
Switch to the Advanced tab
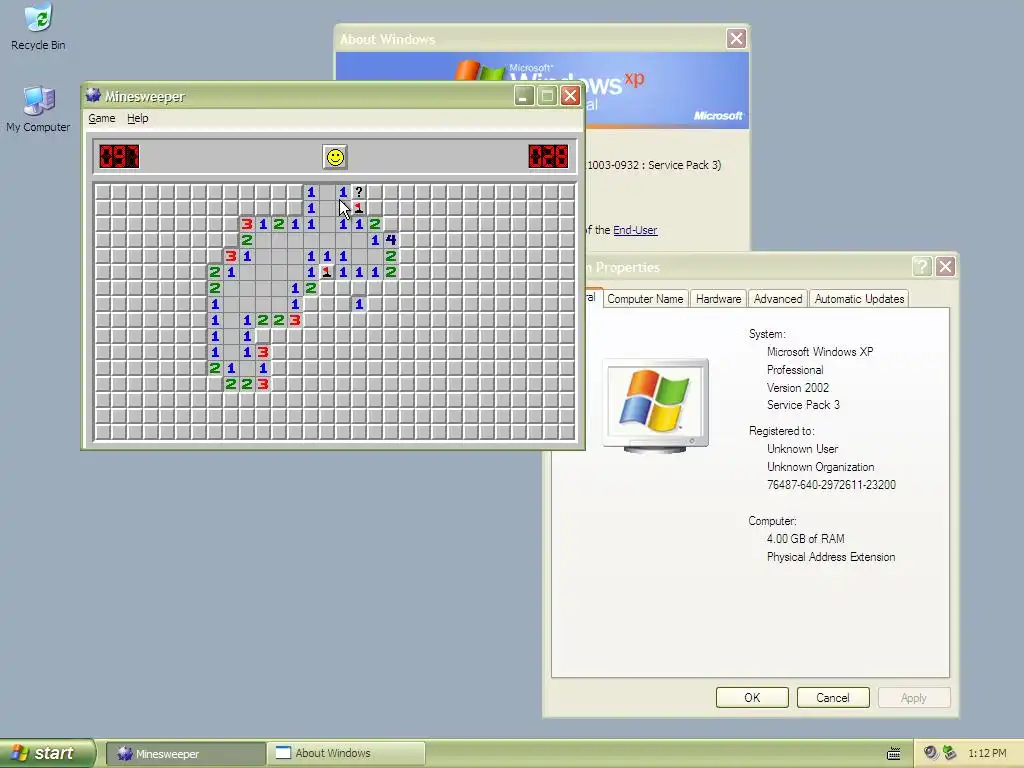pos(778,298)
